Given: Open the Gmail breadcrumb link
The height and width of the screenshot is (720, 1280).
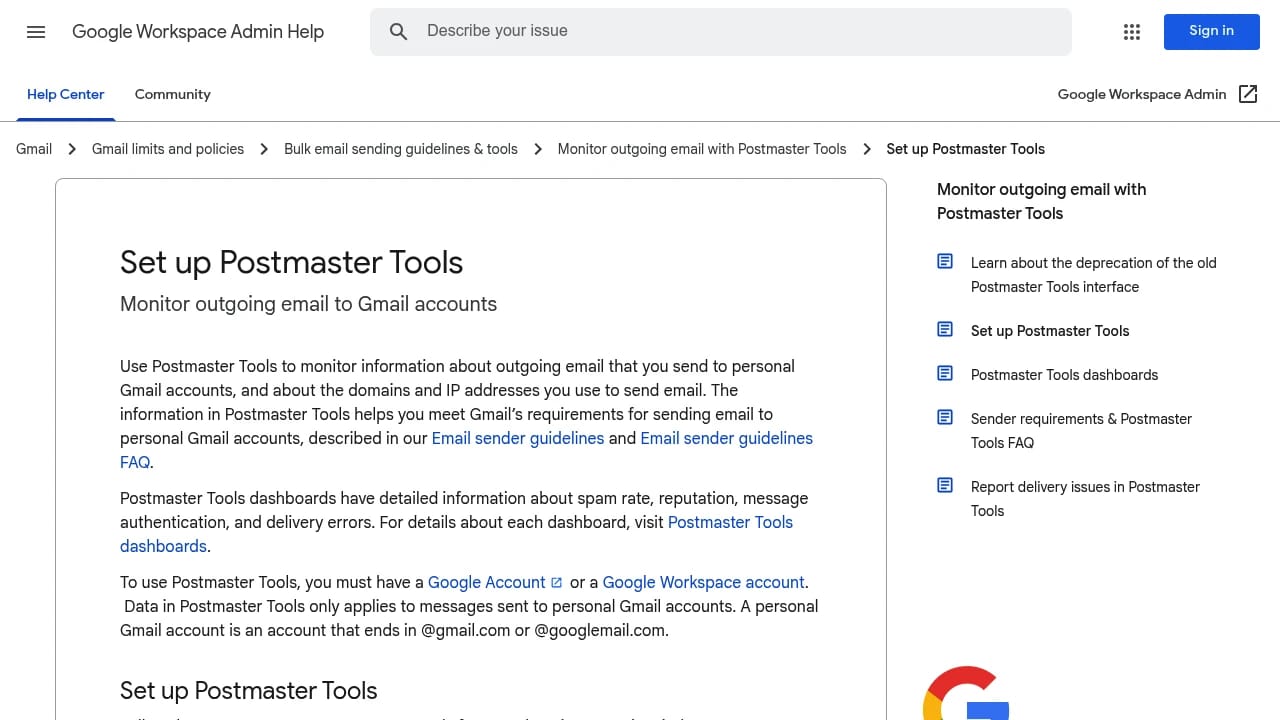Looking at the screenshot, I should click(33, 148).
